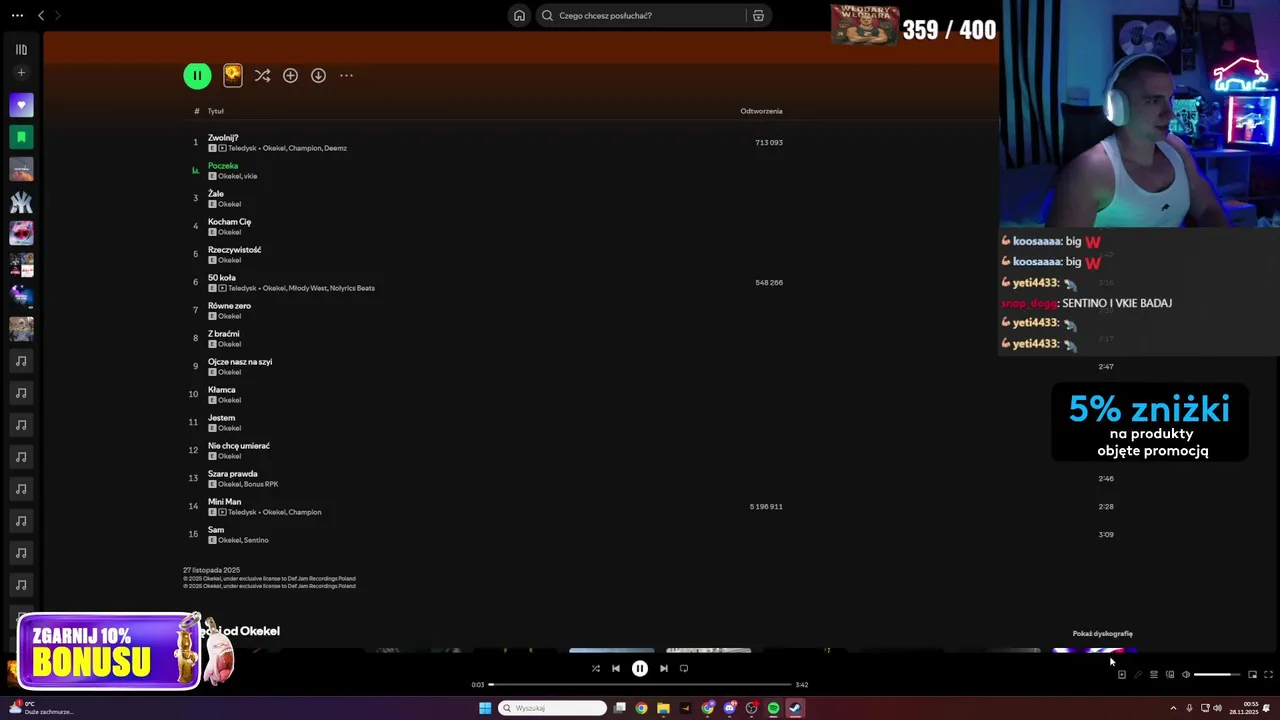Open the Now Playing view
This screenshot has width=1280, height=720.
[1121, 674]
